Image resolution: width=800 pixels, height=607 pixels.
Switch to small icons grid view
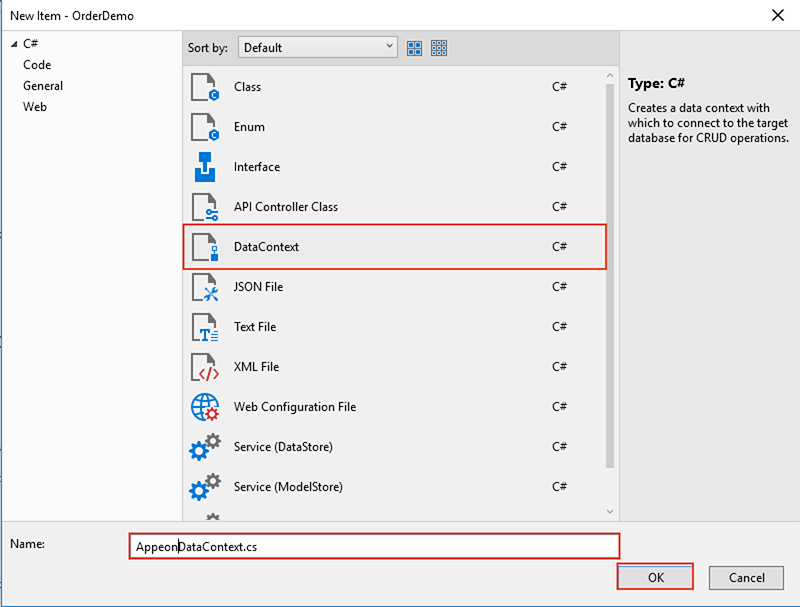(x=439, y=48)
